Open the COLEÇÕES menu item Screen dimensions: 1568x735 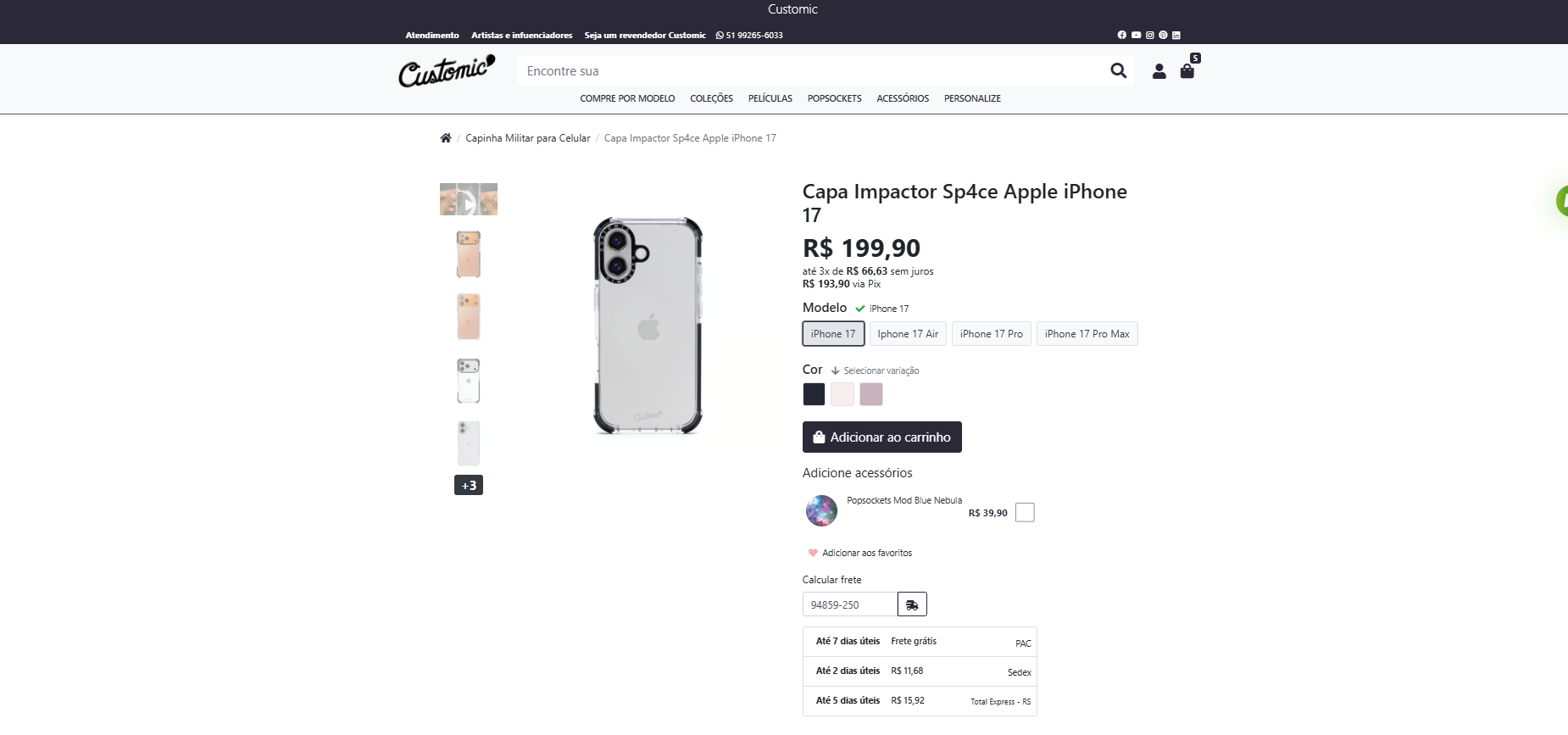tap(711, 98)
